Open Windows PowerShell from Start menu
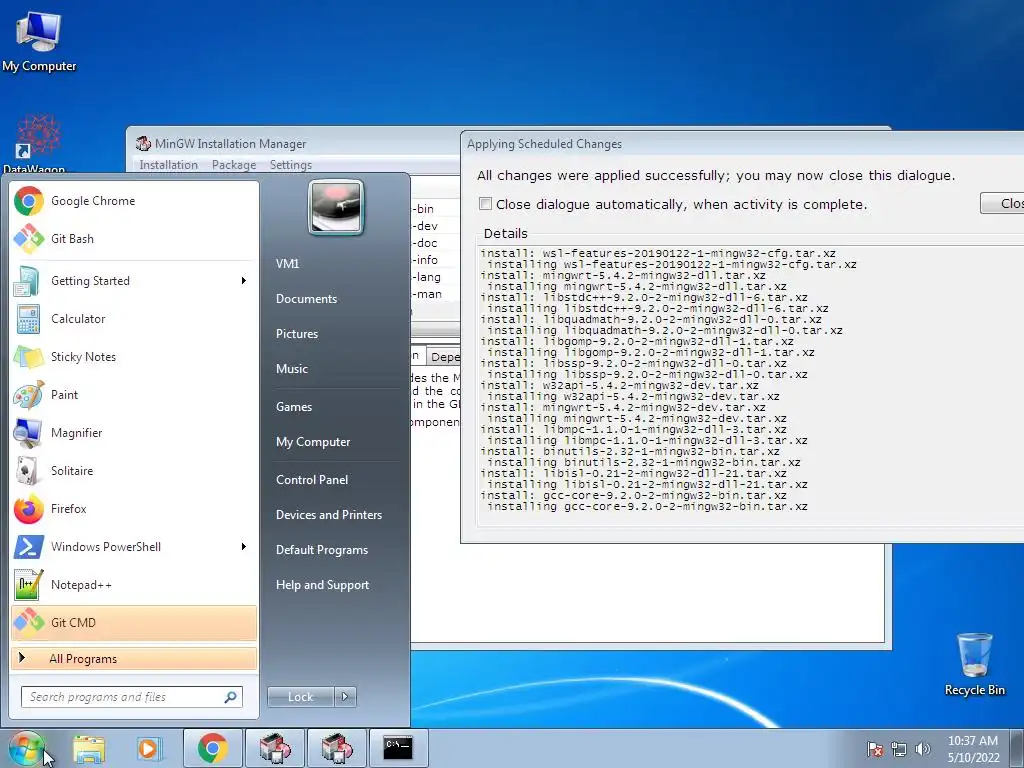Viewport: 1024px width, 768px height. pos(134,547)
